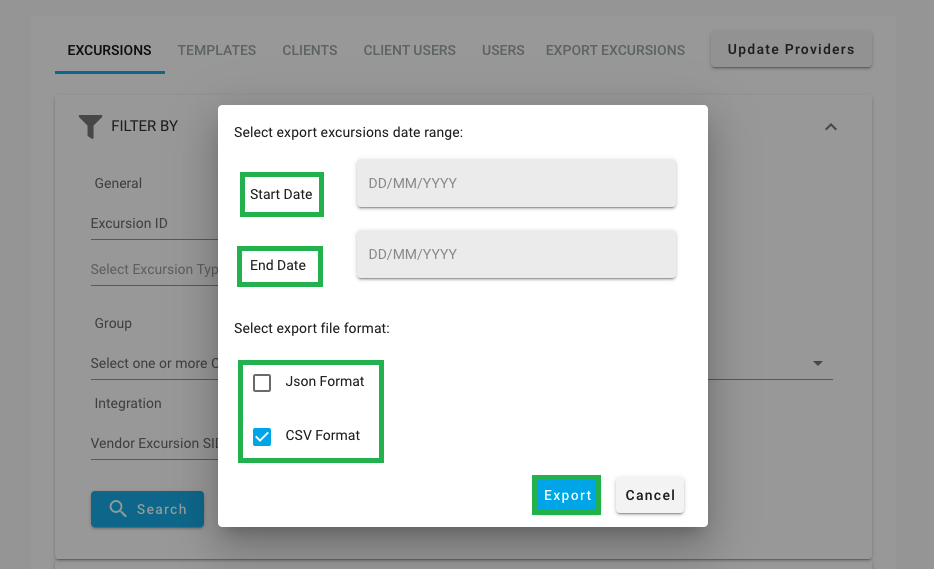Click the CSV Format label text

323,436
